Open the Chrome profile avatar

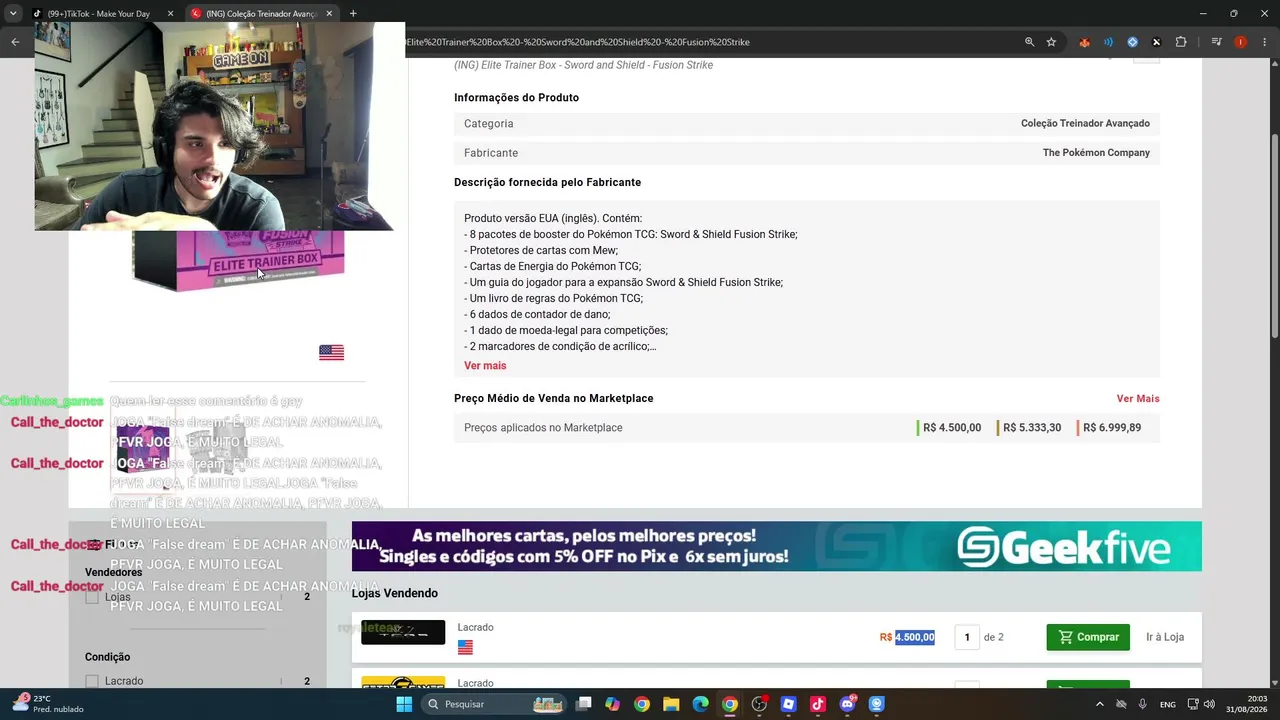(1240, 42)
